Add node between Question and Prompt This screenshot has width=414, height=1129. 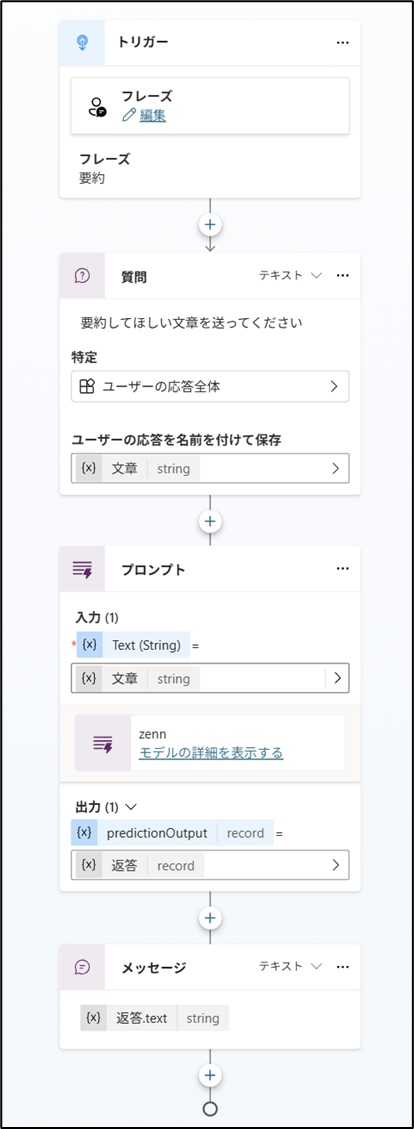210,520
